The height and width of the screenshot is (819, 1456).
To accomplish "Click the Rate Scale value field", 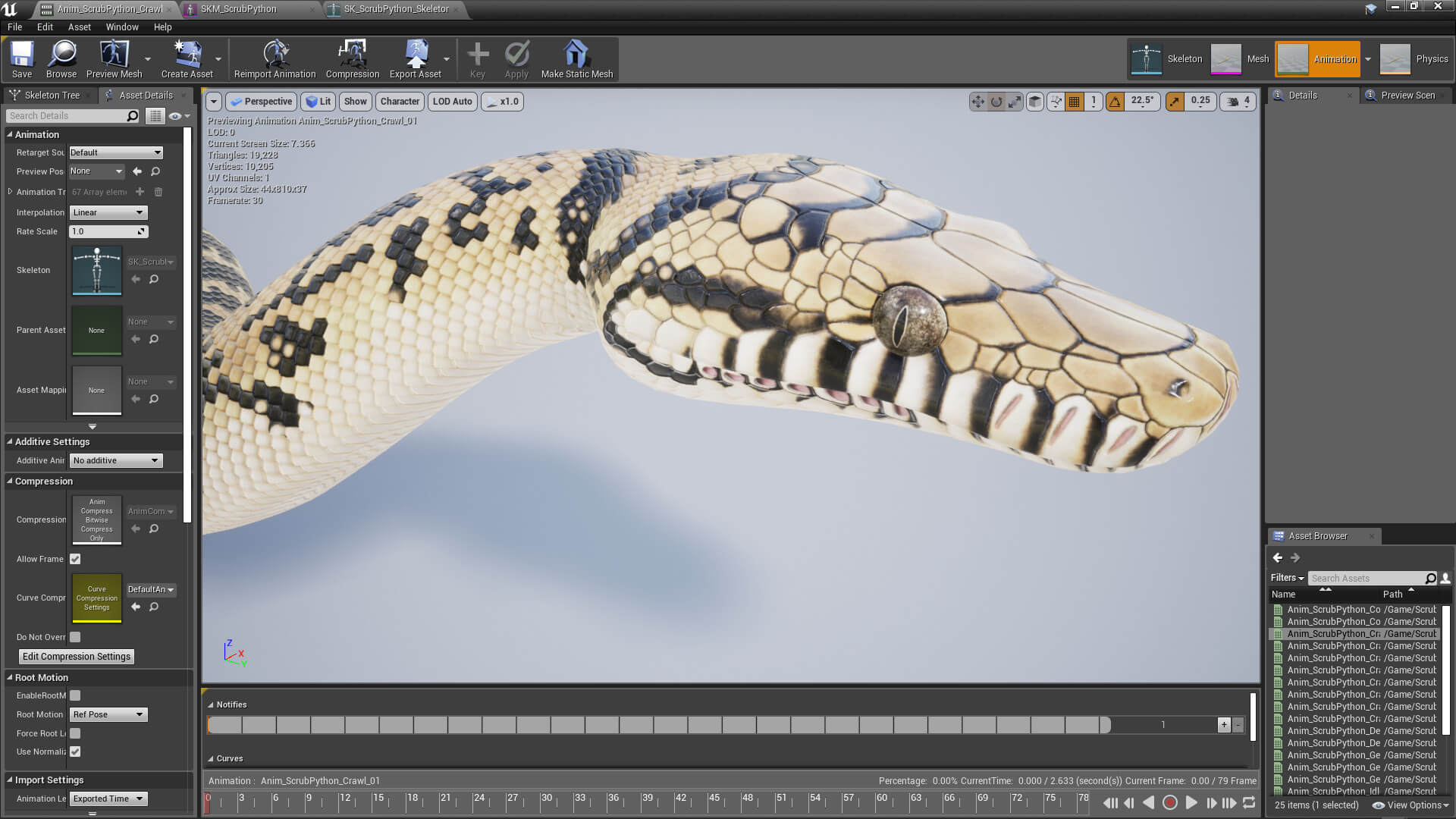I will click(x=108, y=231).
